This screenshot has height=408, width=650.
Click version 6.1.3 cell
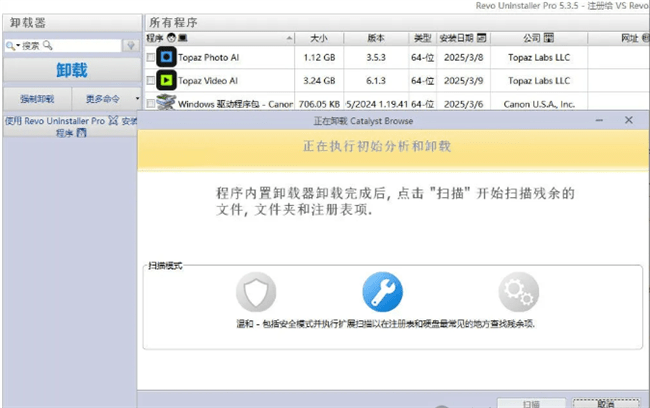click(x=376, y=80)
